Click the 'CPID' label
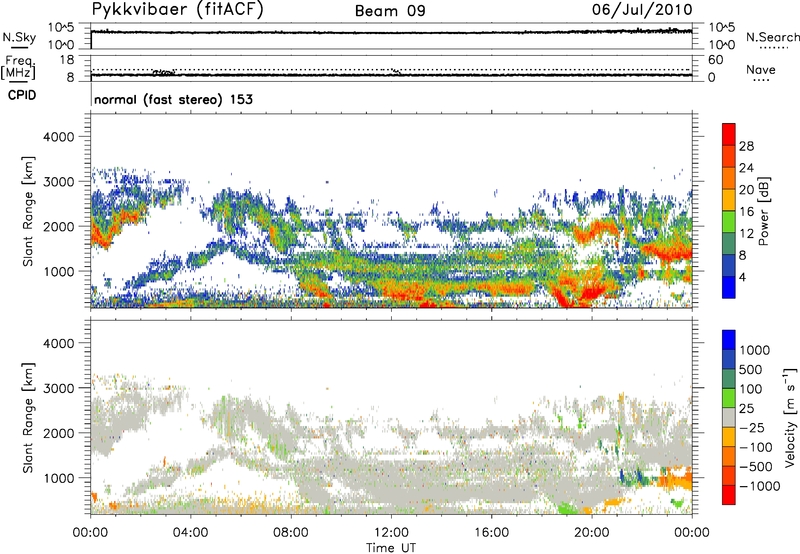Image resolution: width=800 pixels, height=554 pixels. pos(22,95)
